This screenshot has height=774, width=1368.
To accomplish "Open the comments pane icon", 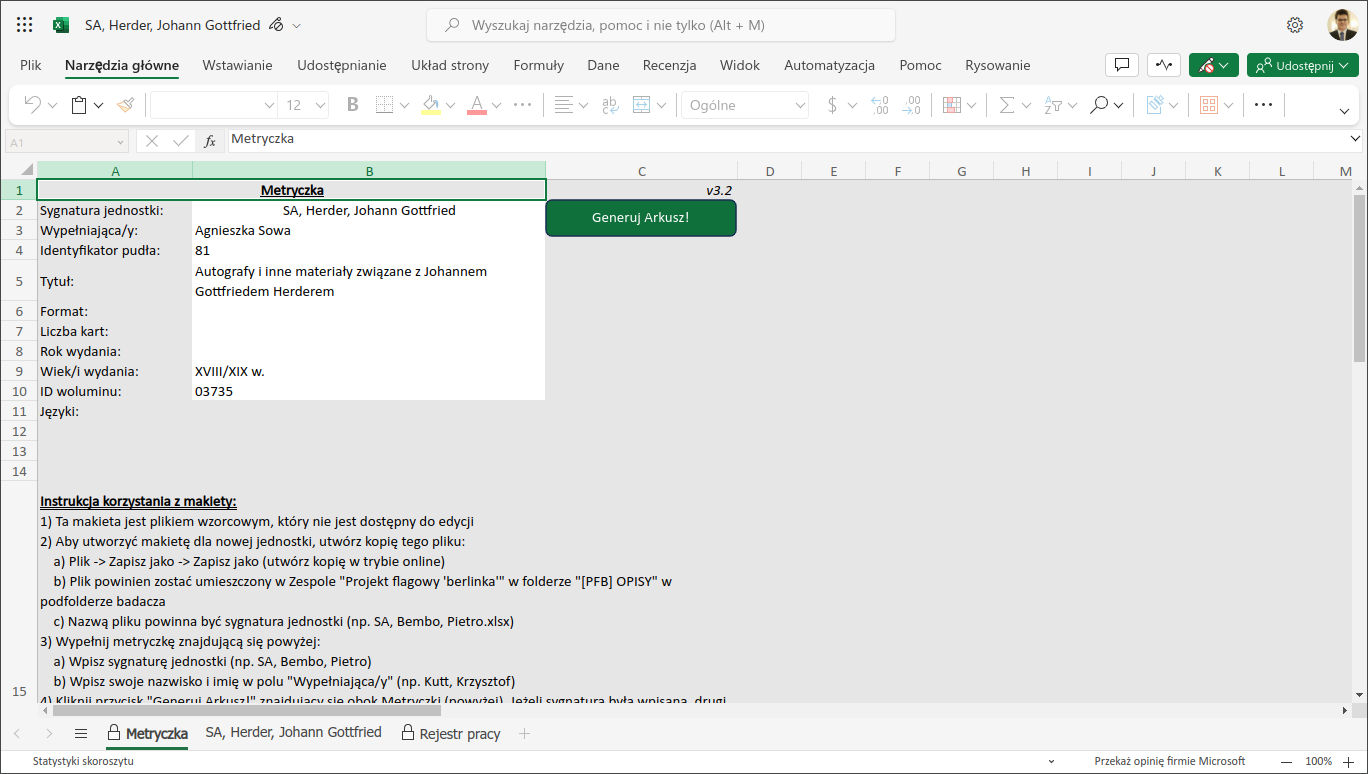I will (x=1121, y=65).
